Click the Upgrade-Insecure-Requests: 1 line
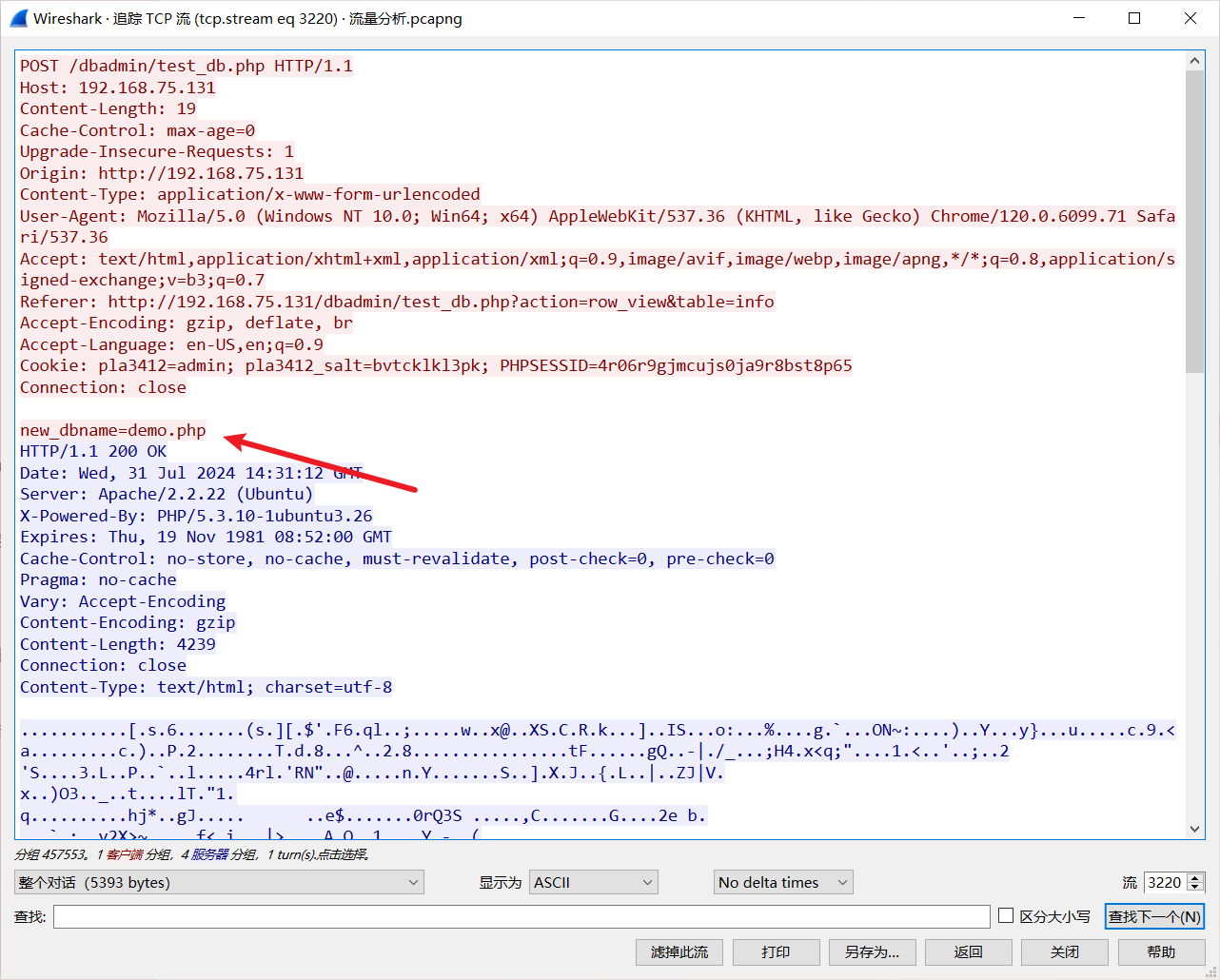 click(157, 151)
